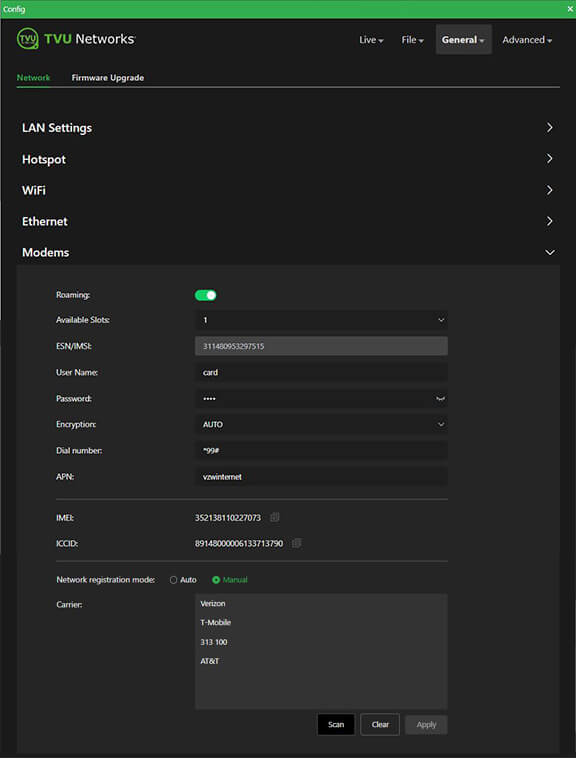Open the Encryption dropdown
This screenshot has width=576, height=759.
321,425
